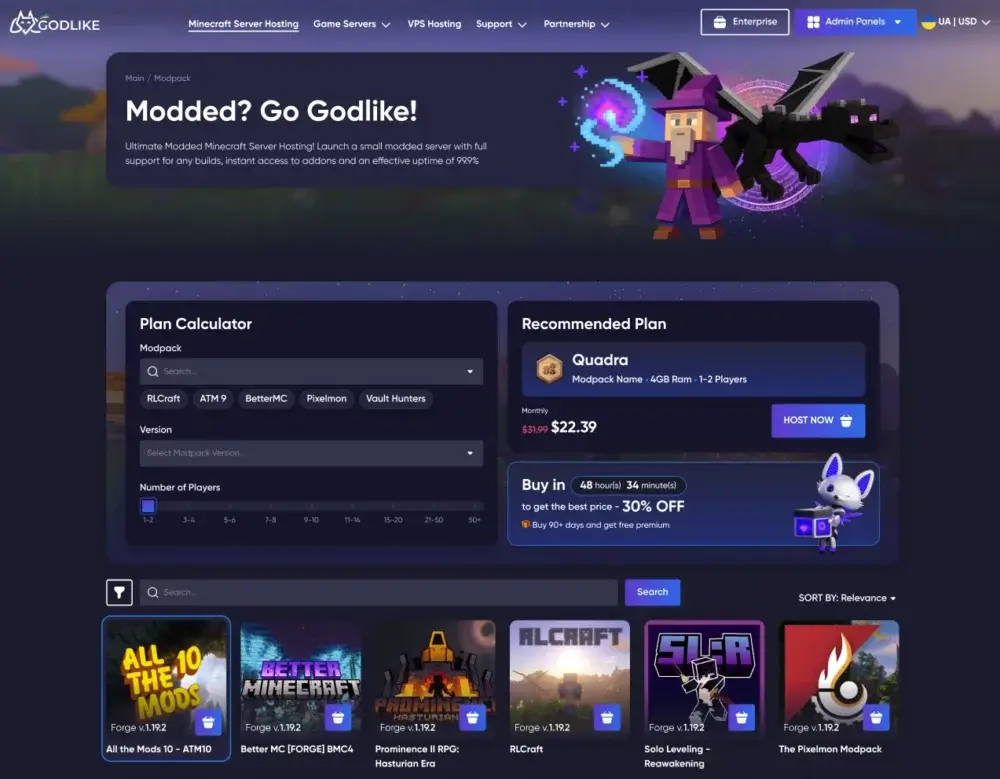Select the Vault Hunters modpack chip

[x=395, y=399]
